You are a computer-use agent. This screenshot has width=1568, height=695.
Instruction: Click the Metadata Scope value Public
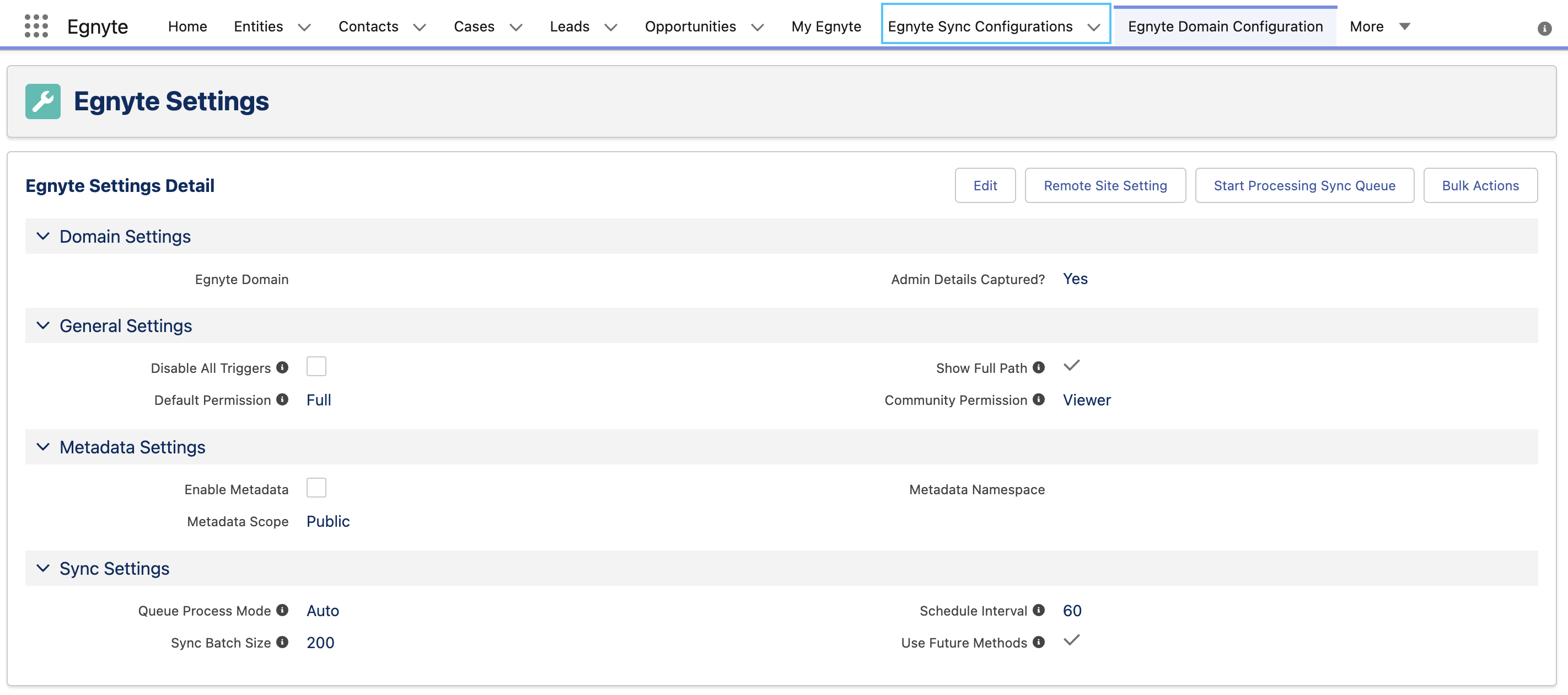(x=328, y=521)
